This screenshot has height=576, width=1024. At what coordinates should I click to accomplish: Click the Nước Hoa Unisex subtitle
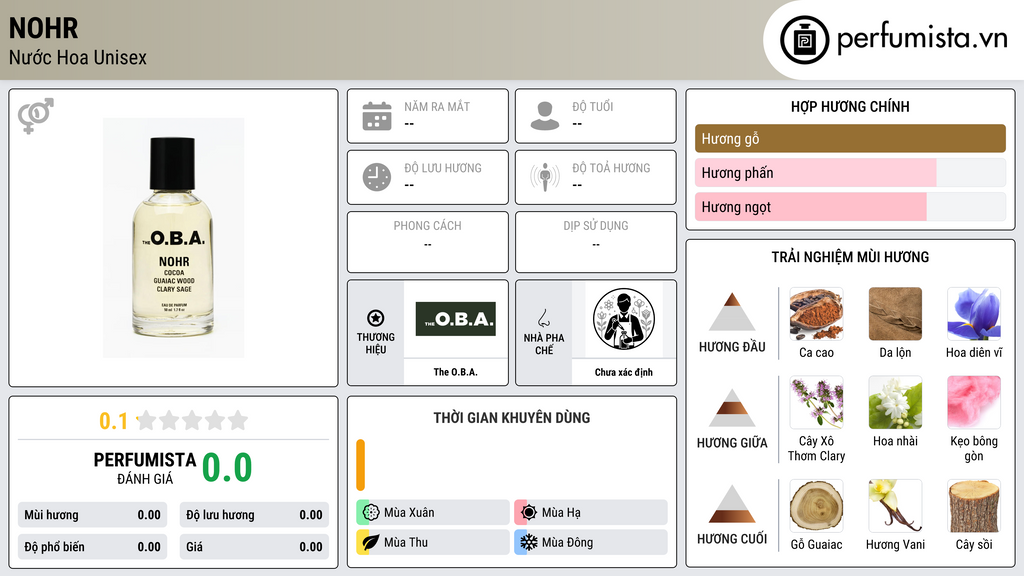pos(78,57)
